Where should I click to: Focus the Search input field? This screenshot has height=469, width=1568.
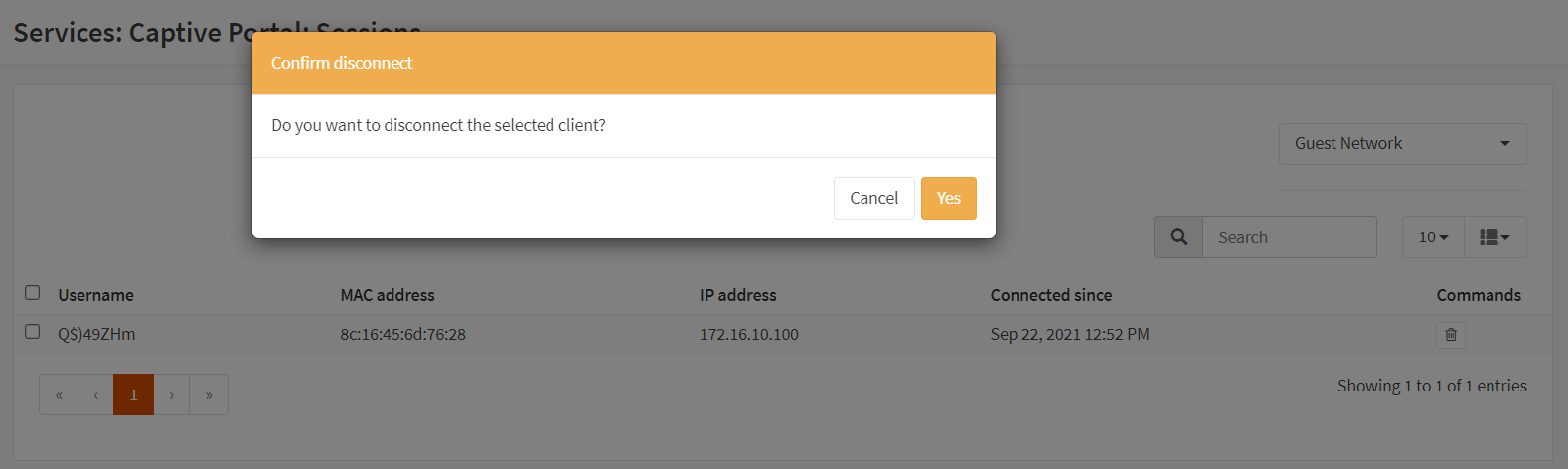[1289, 237]
